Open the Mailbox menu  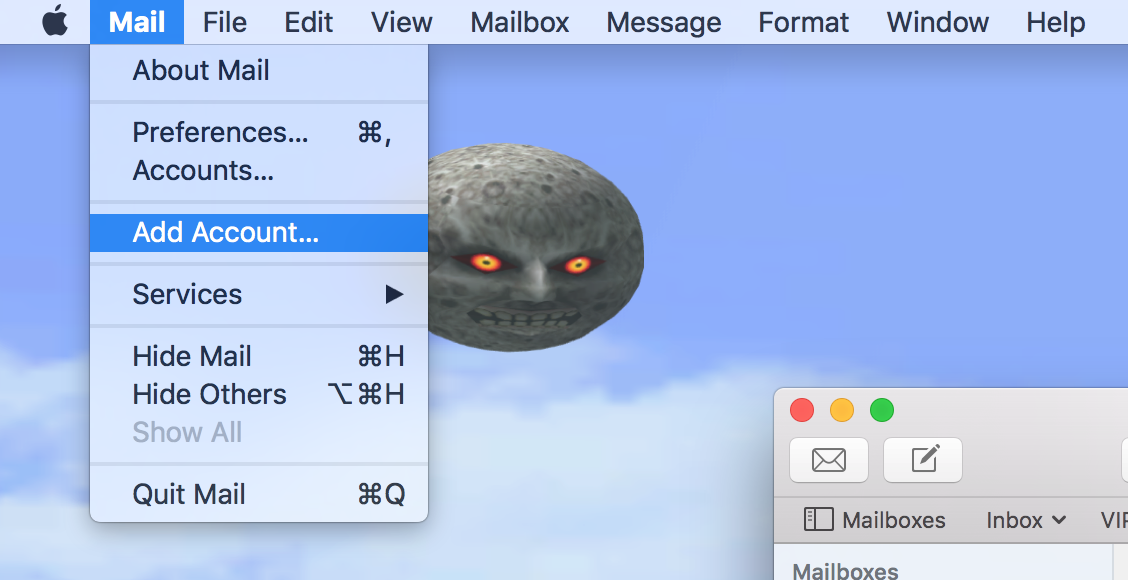pos(519,22)
